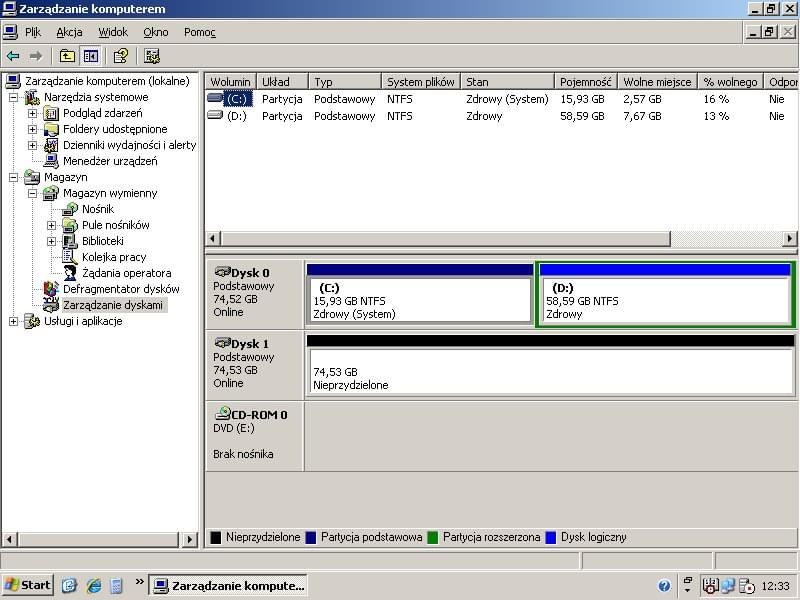
Task: Select the (C:) volume row in list
Action: (236, 99)
